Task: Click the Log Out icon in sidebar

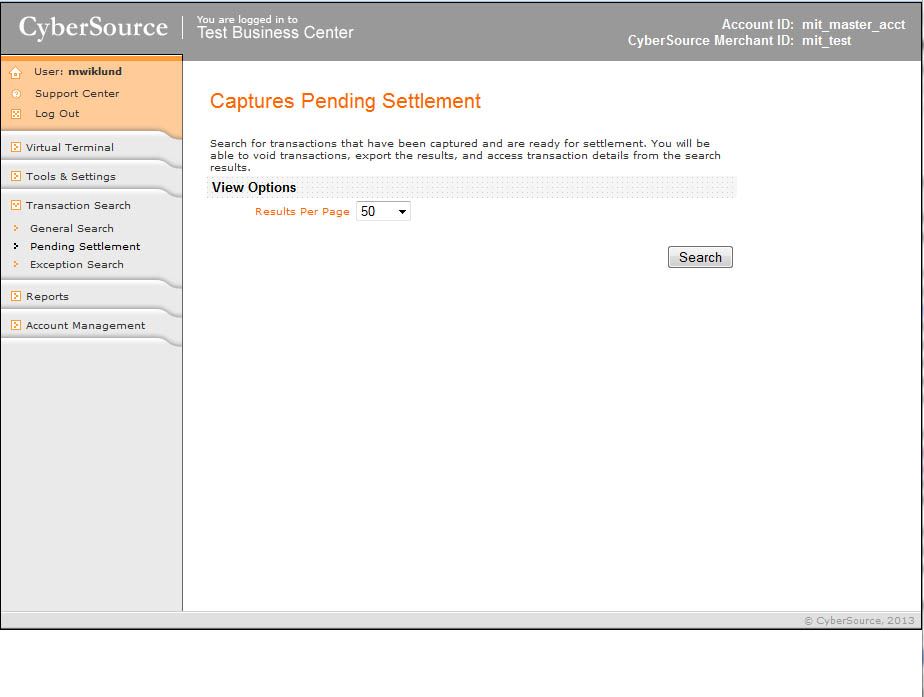Action: pyautogui.click(x=16, y=114)
